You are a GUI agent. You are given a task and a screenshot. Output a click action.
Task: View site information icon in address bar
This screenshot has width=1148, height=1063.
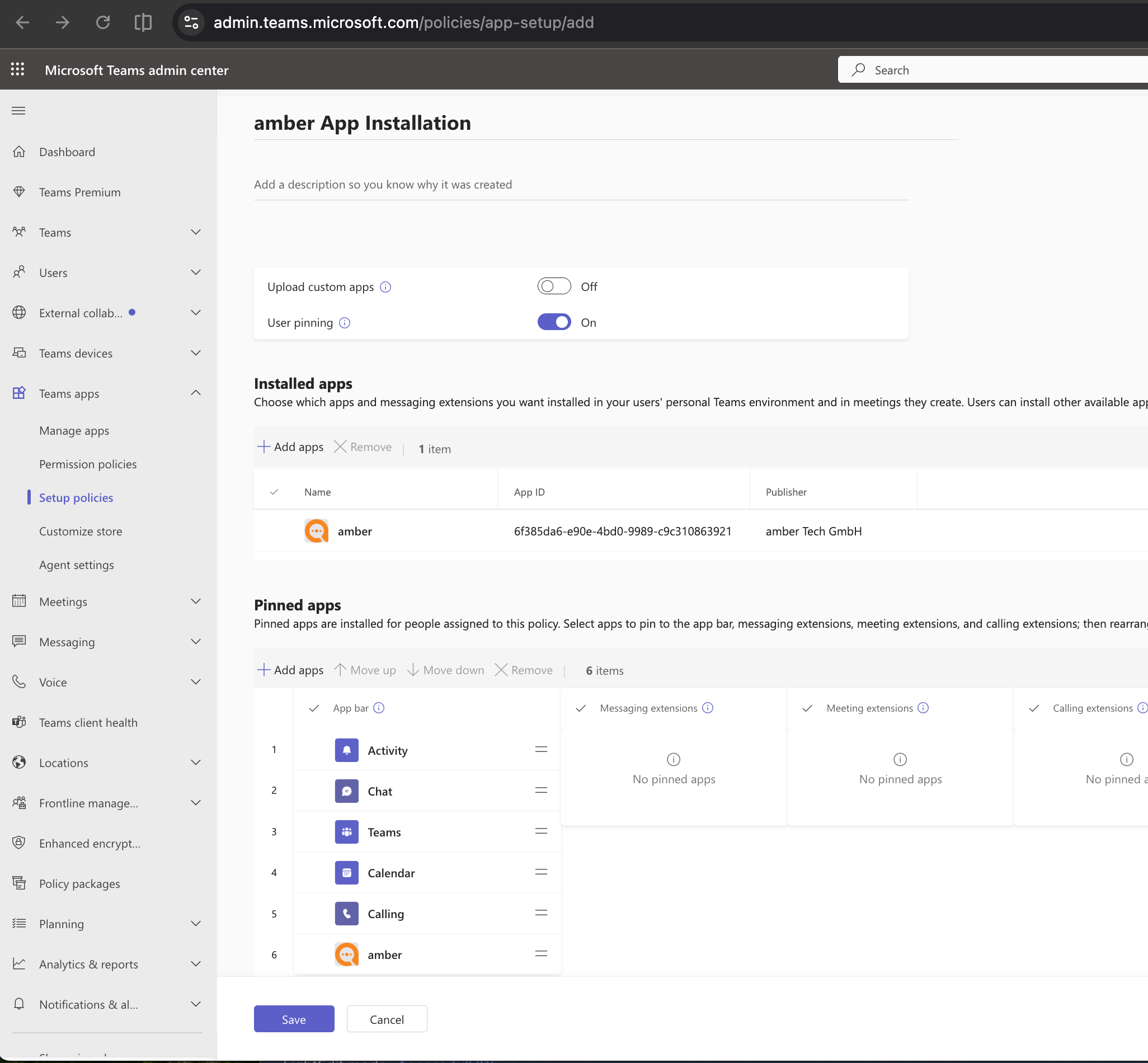[x=191, y=22]
